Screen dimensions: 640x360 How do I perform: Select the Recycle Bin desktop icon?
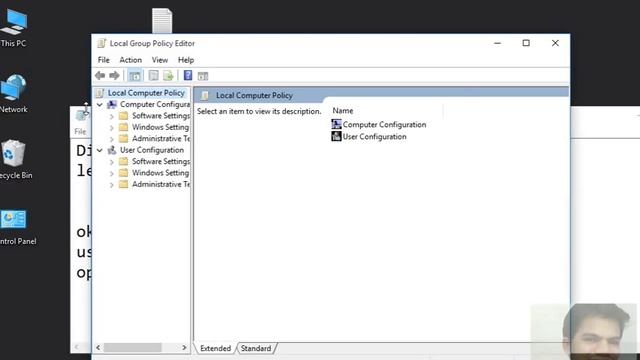(x=15, y=160)
